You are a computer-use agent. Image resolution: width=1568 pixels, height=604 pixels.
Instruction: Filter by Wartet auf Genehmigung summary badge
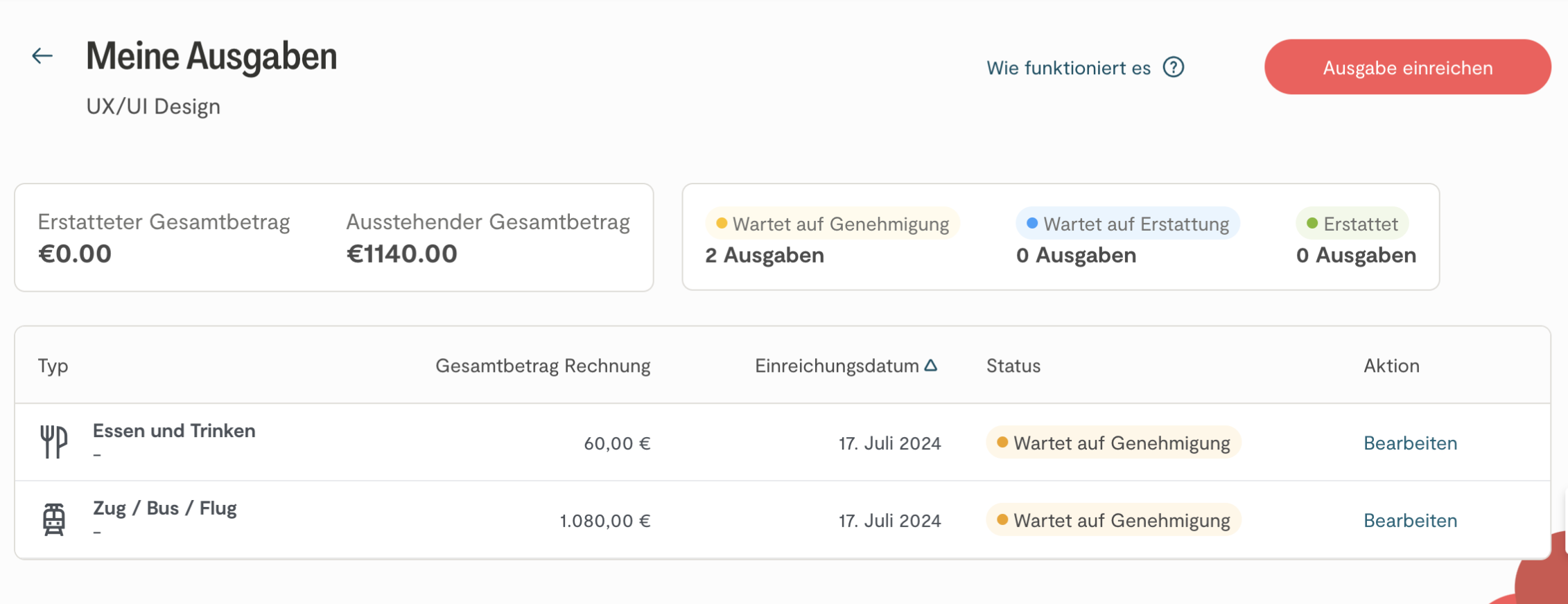point(833,224)
